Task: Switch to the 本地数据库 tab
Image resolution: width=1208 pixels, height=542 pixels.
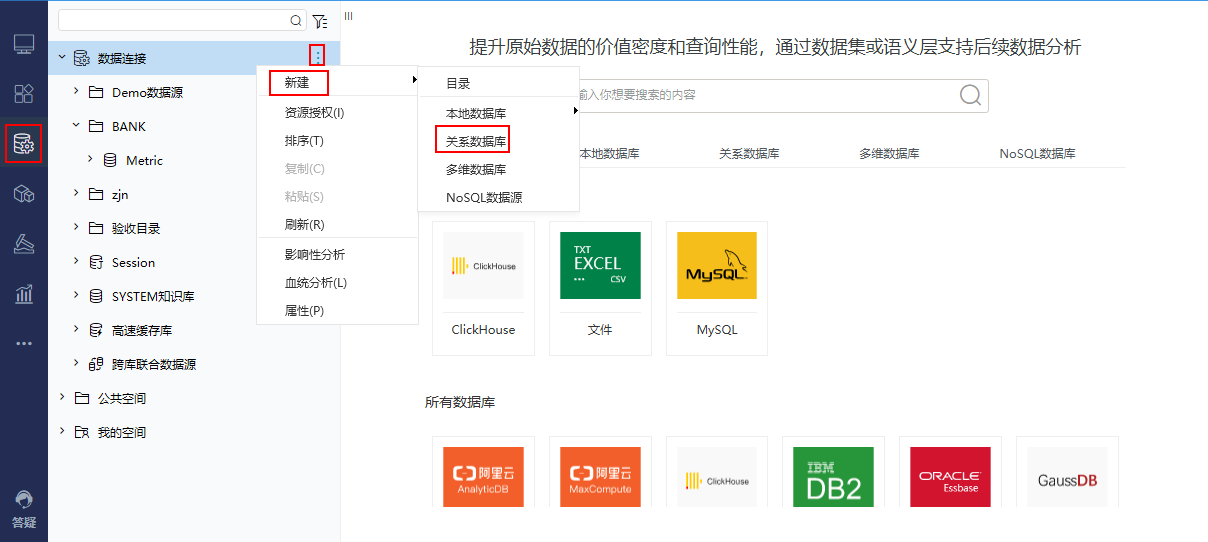Action: (x=610, y=154)
